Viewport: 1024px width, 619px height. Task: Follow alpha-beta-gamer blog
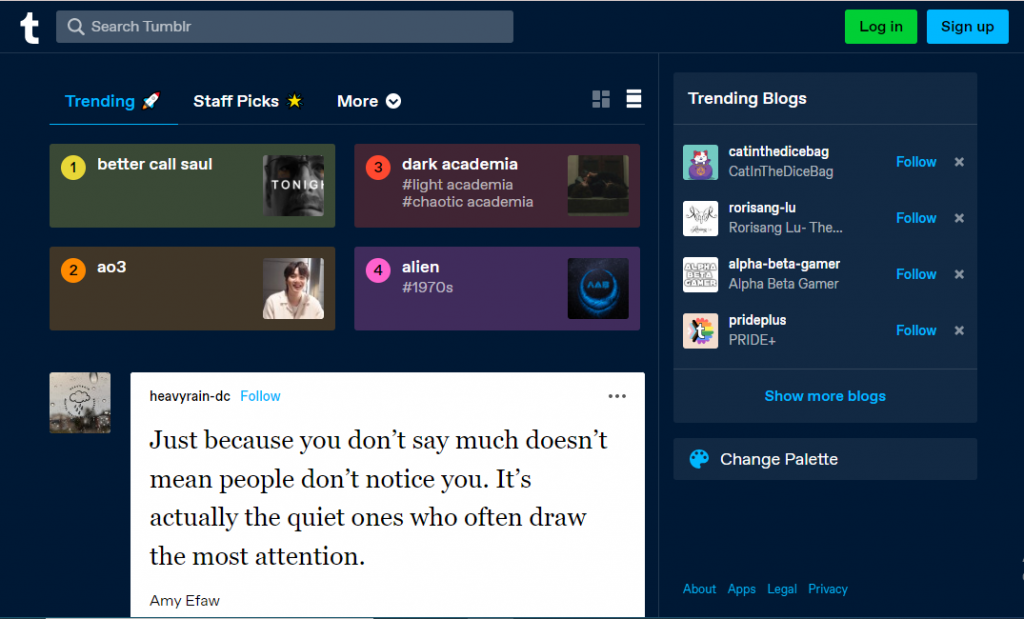[x=916, y=274]
